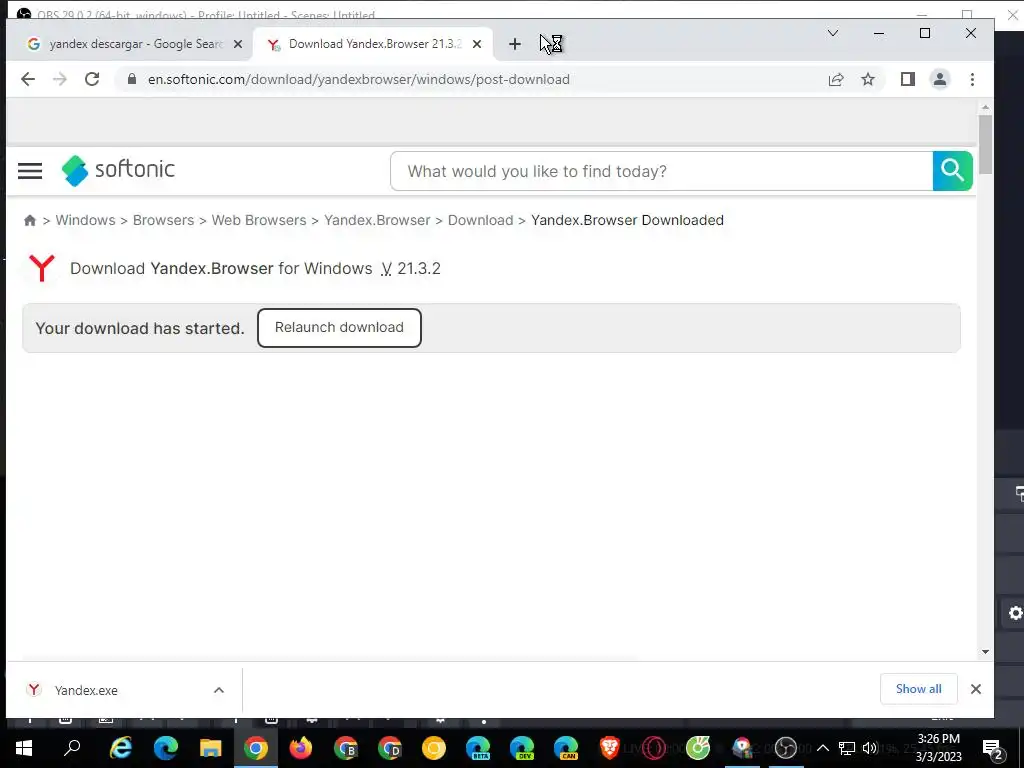Viewport: 1024px width, 768px height.
Task: Launch Chrome Canary from the taskbar
Action: click(433, 748)
